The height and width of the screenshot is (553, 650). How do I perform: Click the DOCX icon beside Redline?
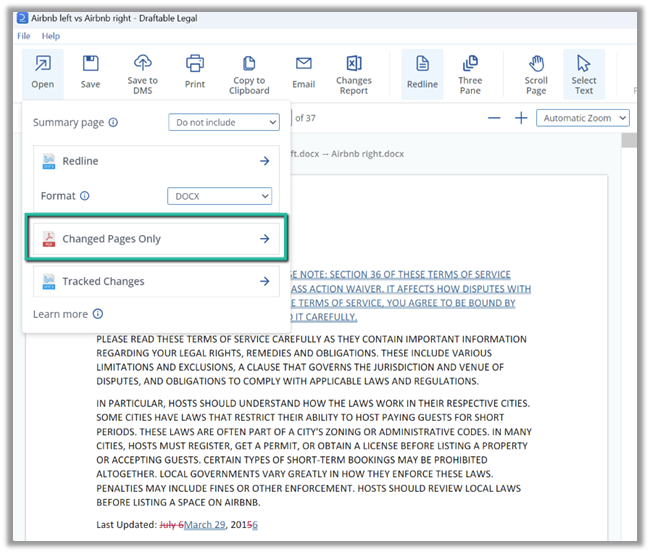tap(49, 161)
